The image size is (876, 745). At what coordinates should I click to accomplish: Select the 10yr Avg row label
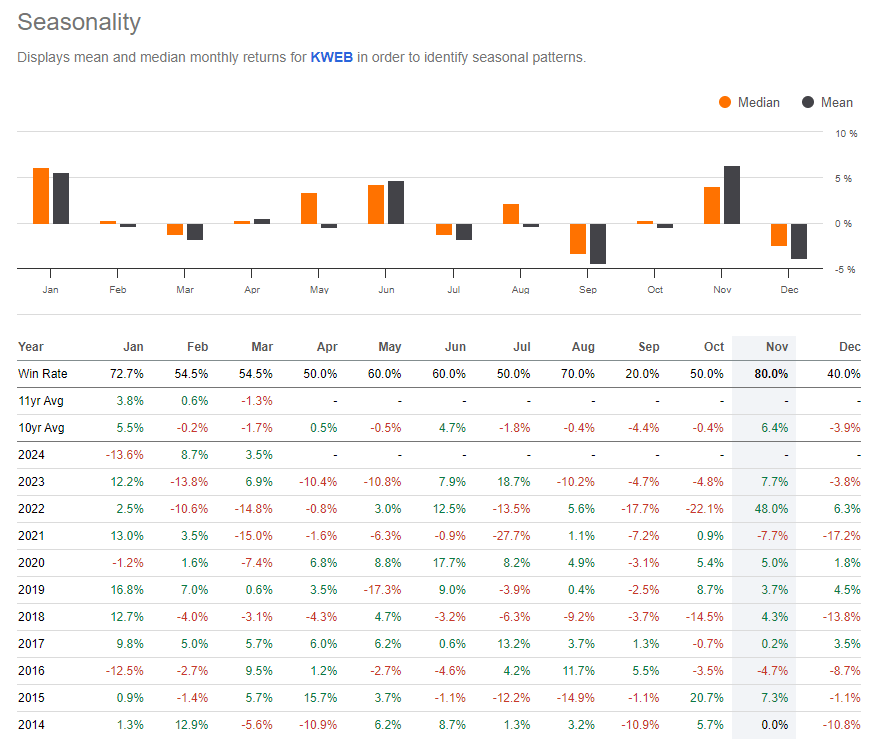click(x=41, y=428)
